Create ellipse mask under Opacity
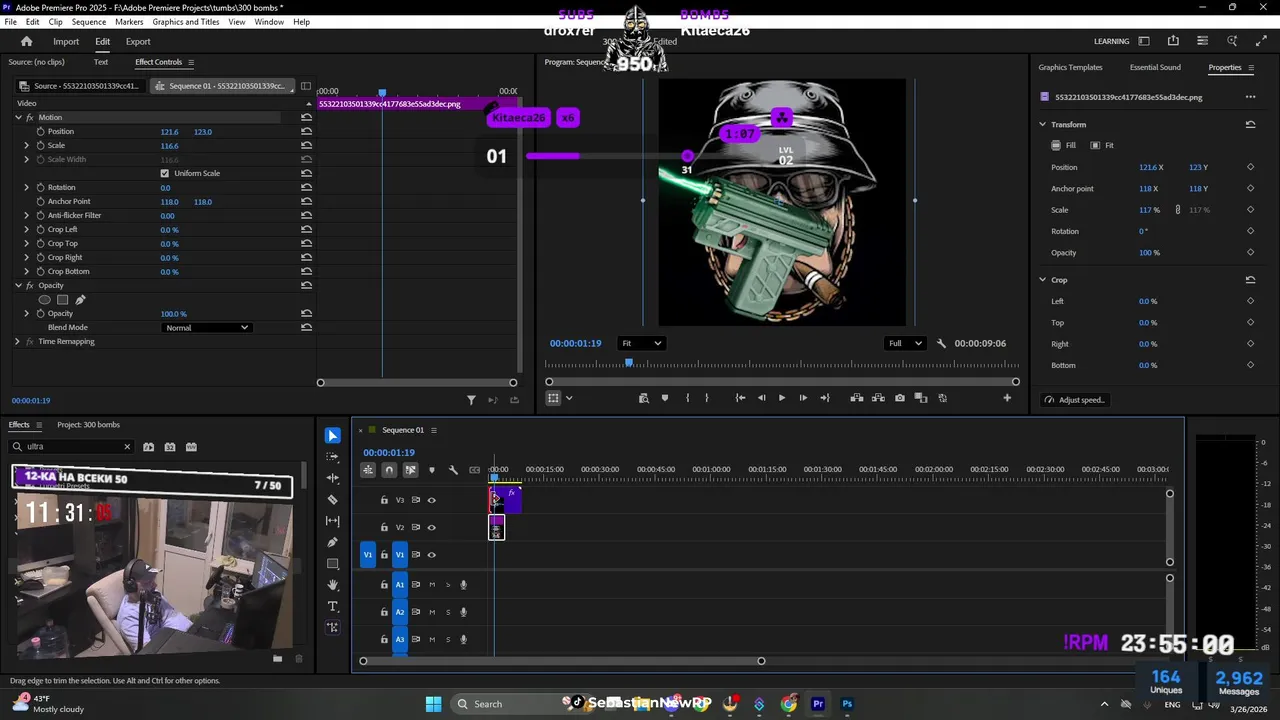 44,300
